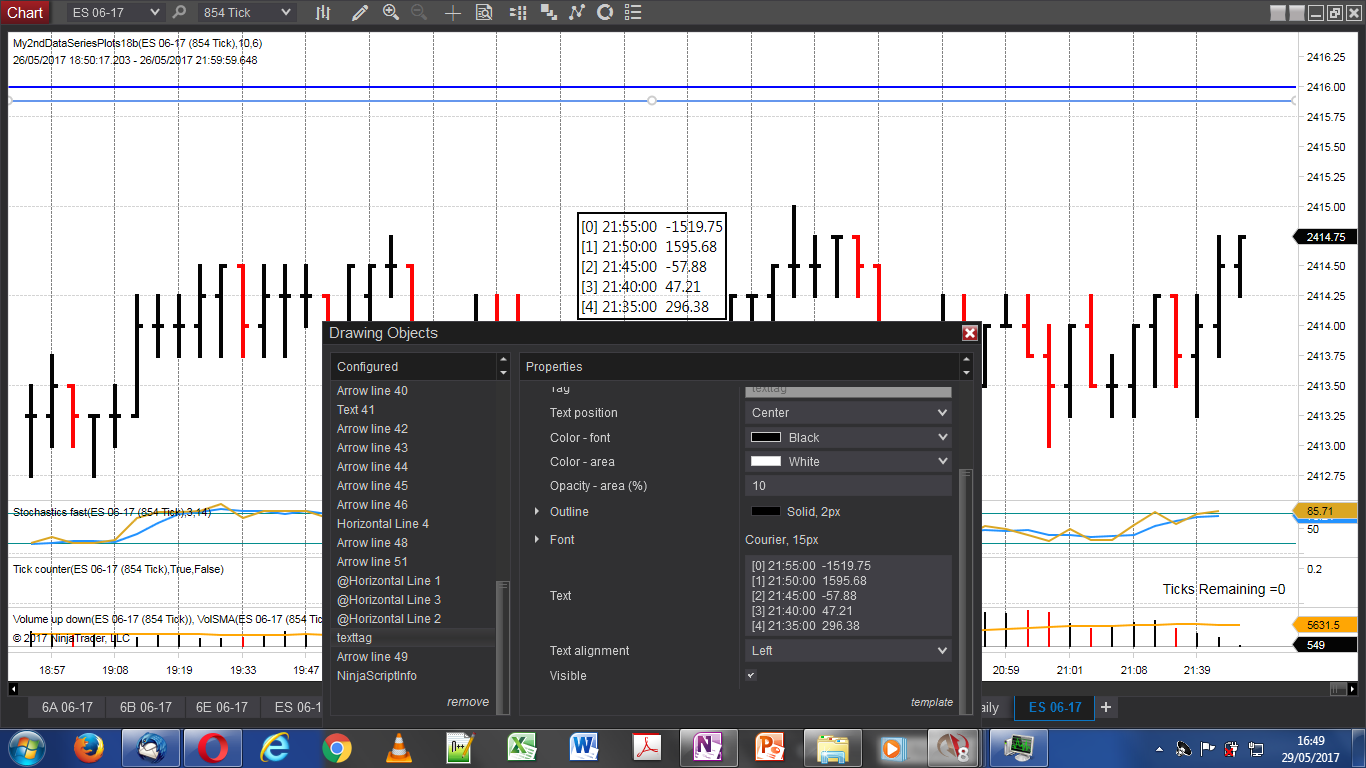The width and height of the screenshot is (1366, 768).
Task: Click the Stochastics fast indicator label
Action: click(112, 512)
